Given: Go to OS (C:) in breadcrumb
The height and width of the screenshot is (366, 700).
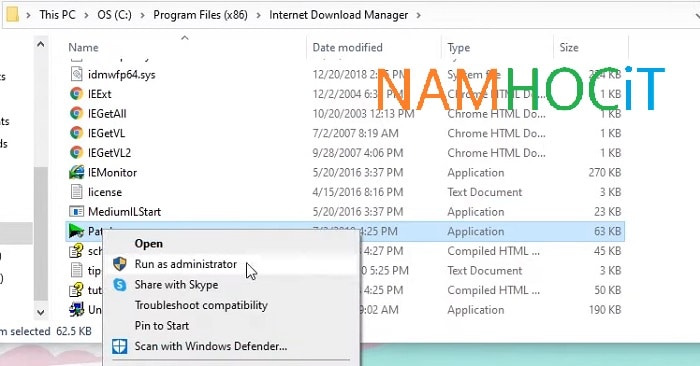Looking at the screenshot, I should coord(114,15).
